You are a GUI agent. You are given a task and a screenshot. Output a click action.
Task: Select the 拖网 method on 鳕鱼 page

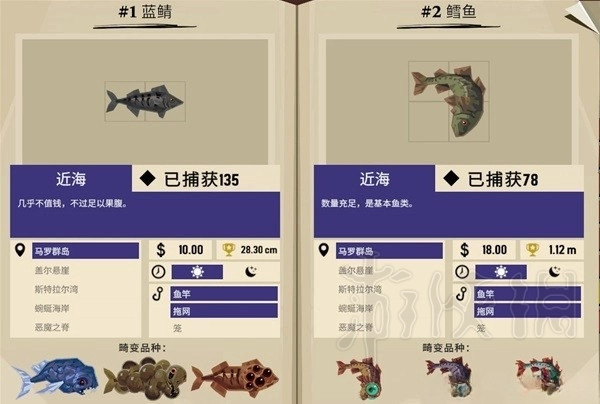click(x=527, y=311)
